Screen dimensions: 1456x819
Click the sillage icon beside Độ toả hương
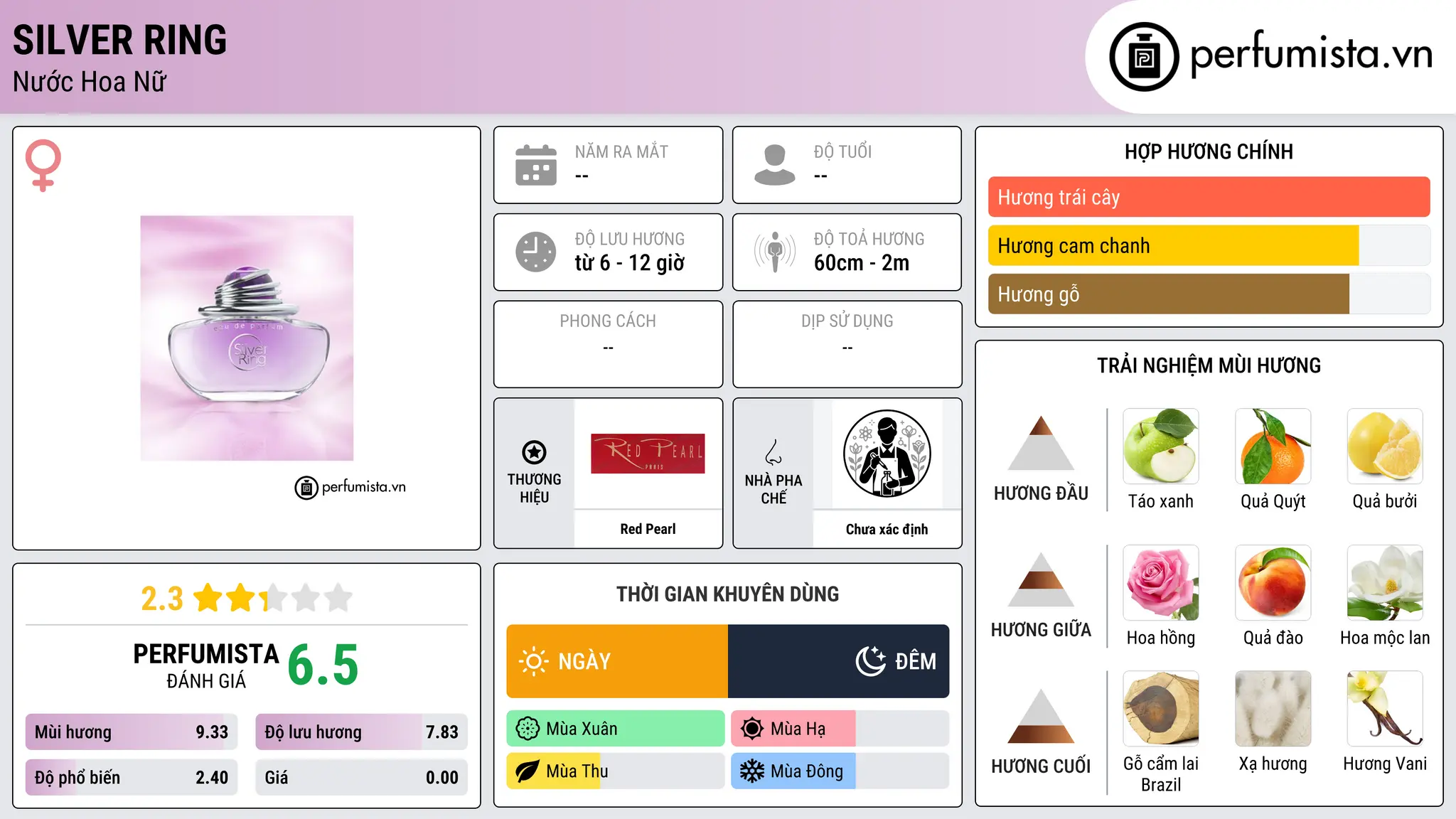coord(775,252)
